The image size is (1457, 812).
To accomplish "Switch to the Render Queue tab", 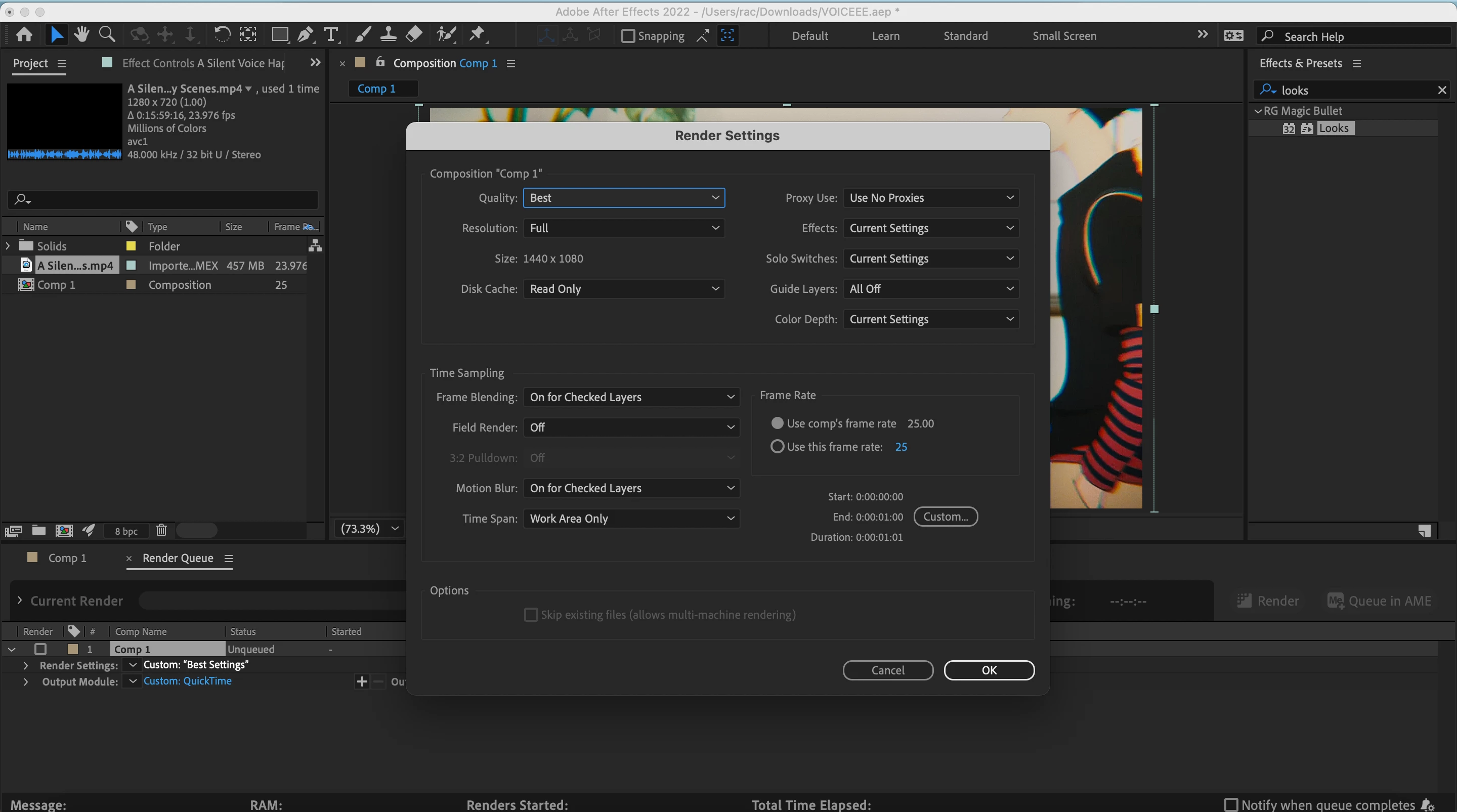I will [178, 558].
